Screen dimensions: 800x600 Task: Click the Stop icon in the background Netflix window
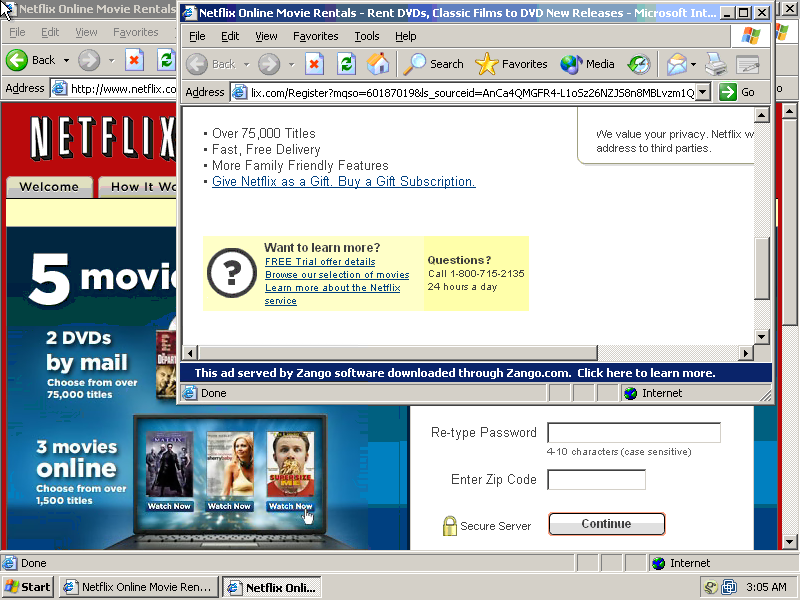coord(134,60)
